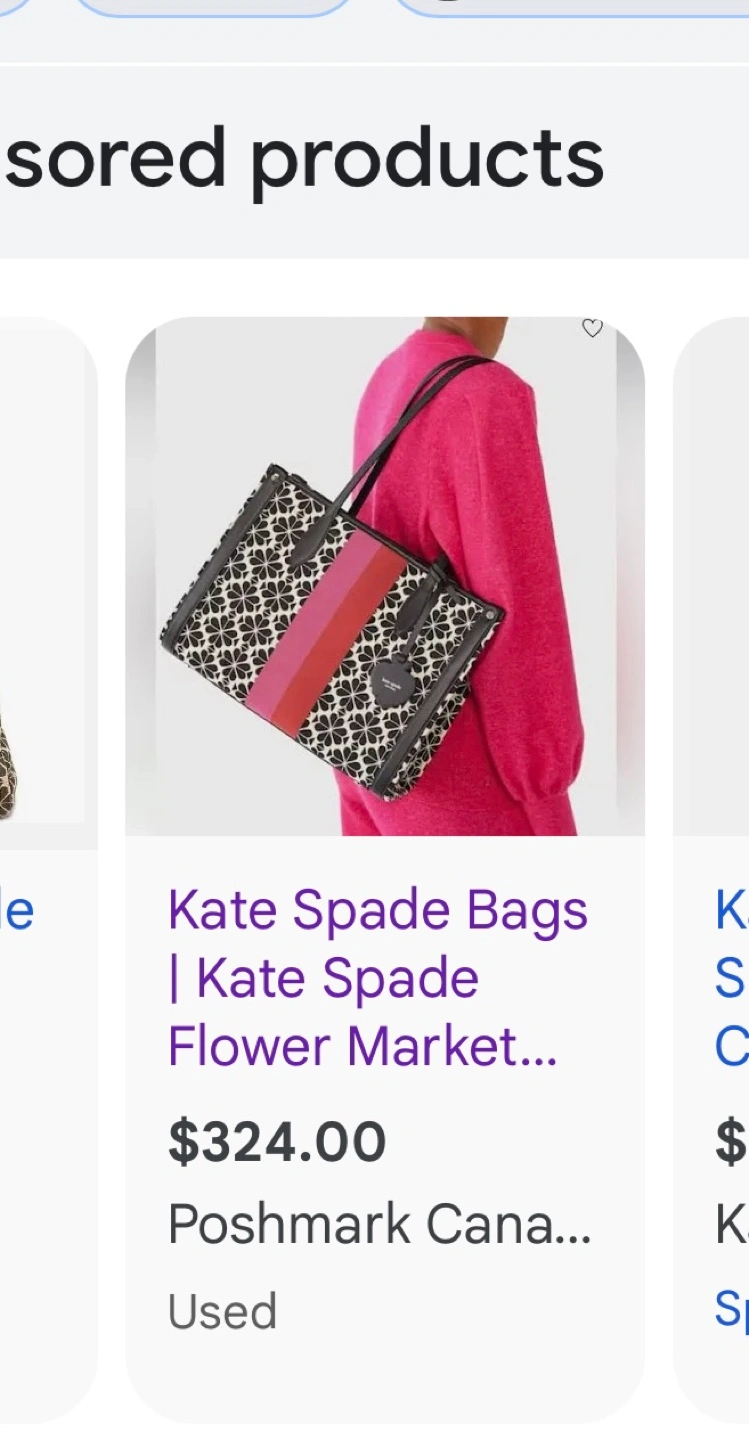Screen dimensions: 749x1440
Task: Tap the cut-off seller name on the right card
Action: (732, 1224)
